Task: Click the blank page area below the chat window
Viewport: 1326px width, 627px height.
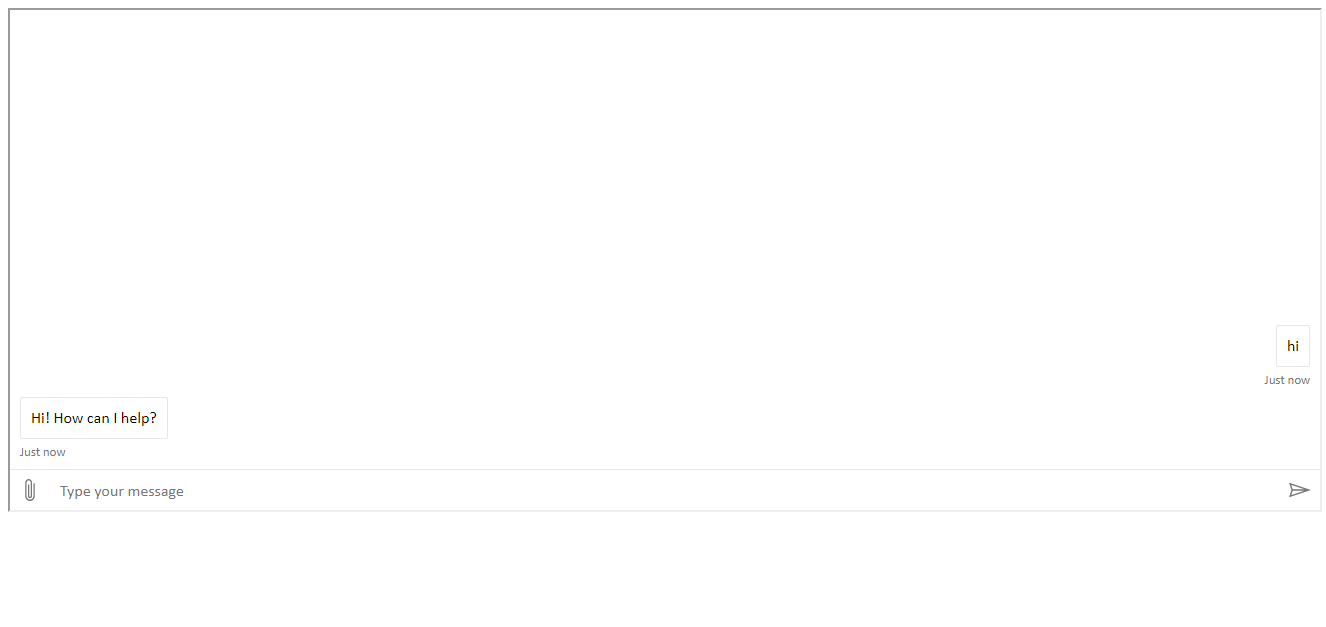Action: 665,570
